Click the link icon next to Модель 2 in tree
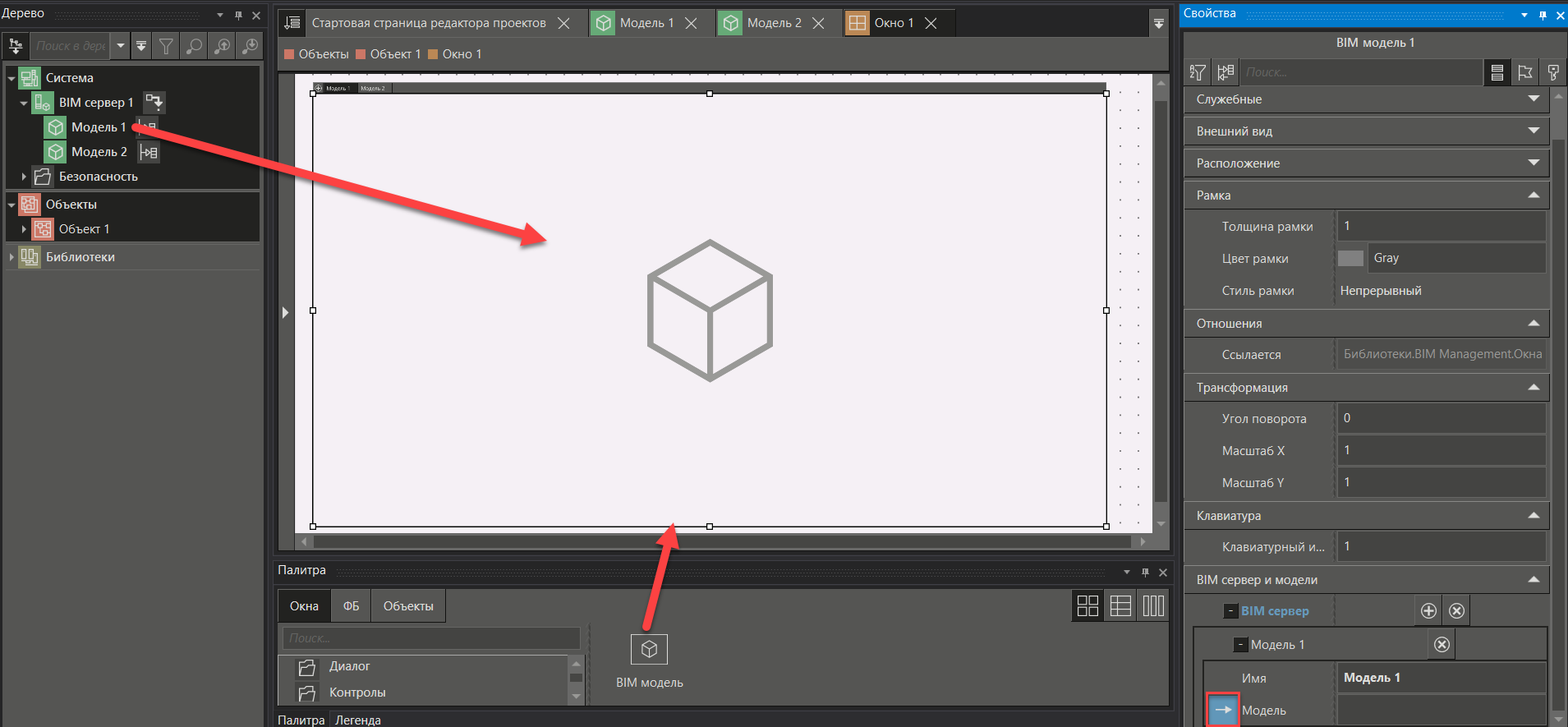The image size is (1568, 727). tap(149, 152)
